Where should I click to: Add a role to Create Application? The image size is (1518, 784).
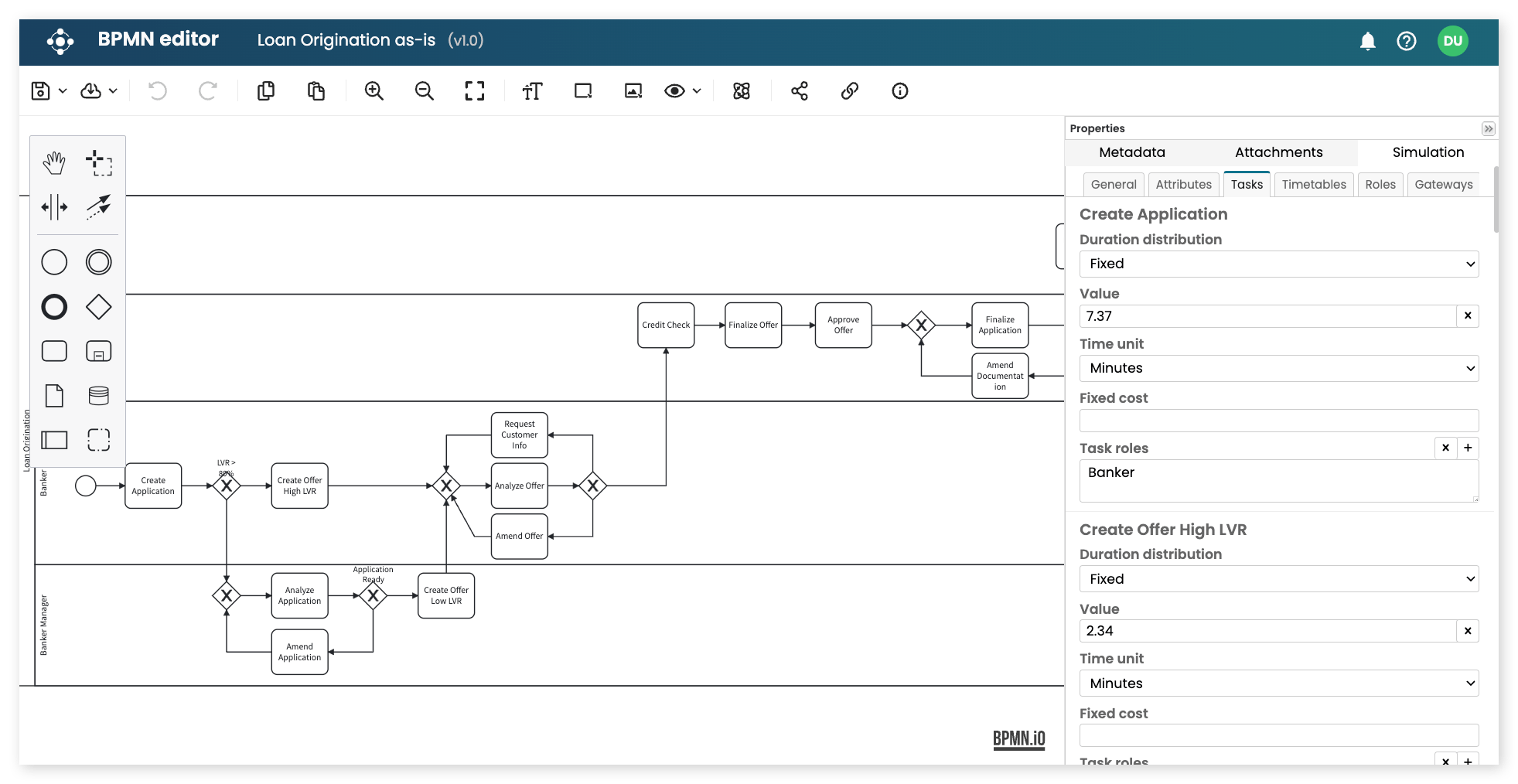tap(1468, 448)
